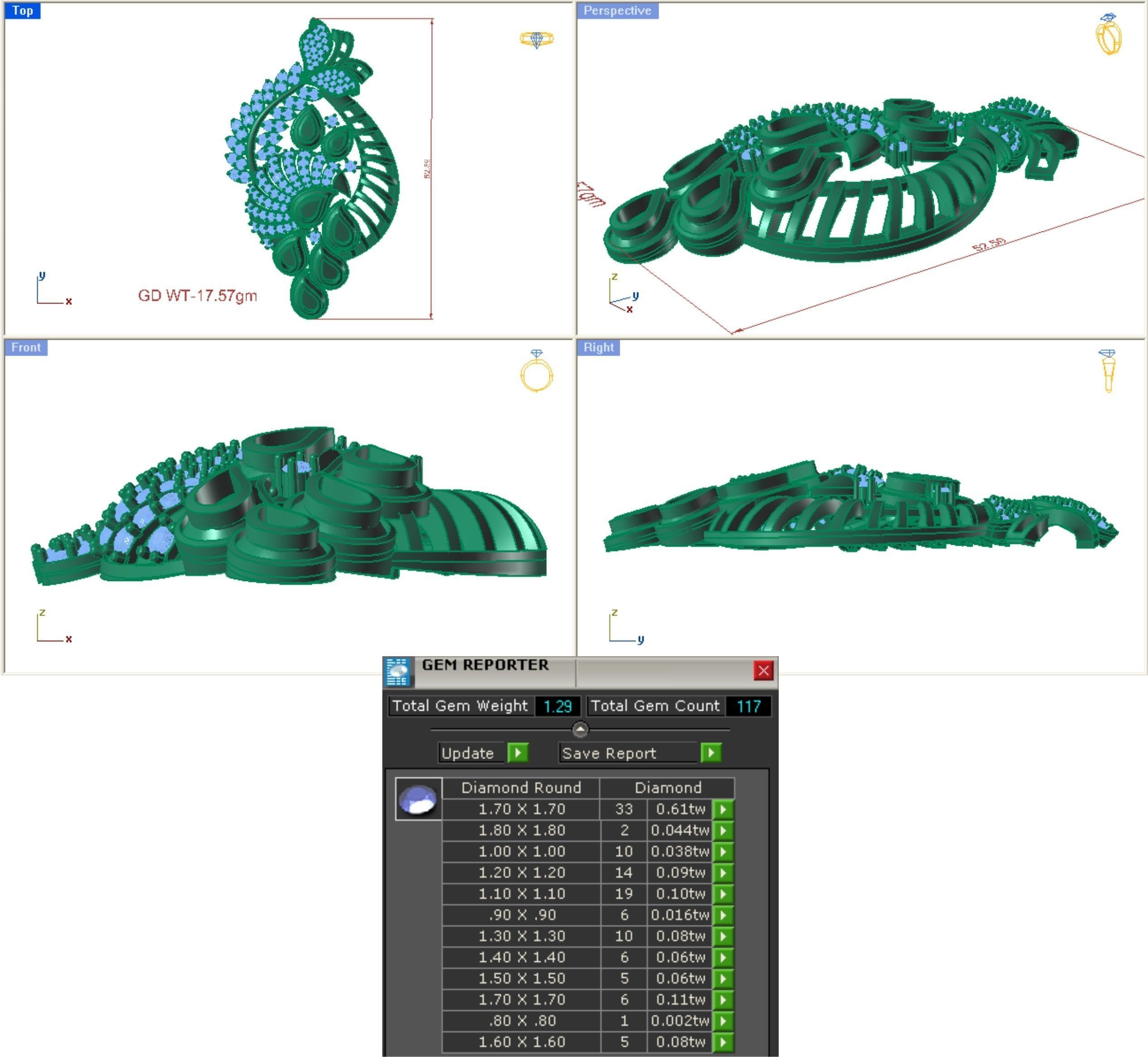Close the Gem Reporter panel
This screenshot has height=1057, width=1148.
[x=763, y=670]
